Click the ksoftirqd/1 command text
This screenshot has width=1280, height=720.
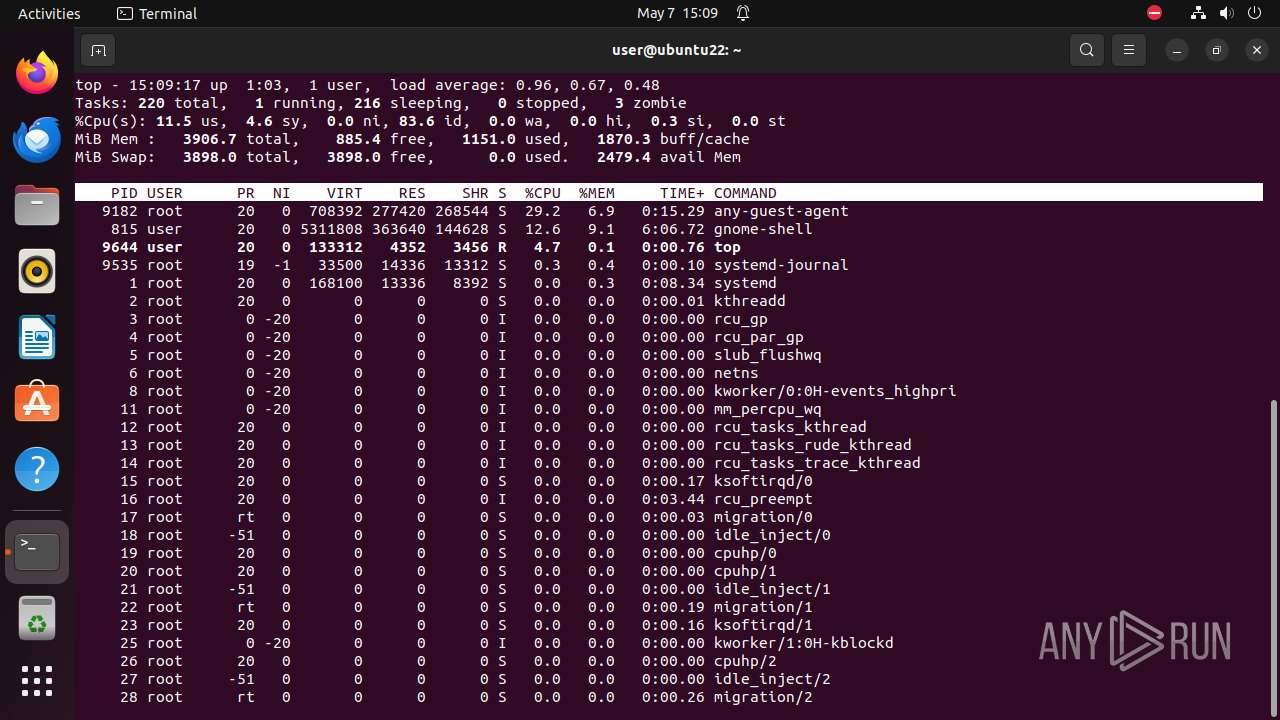pos(763,625)
